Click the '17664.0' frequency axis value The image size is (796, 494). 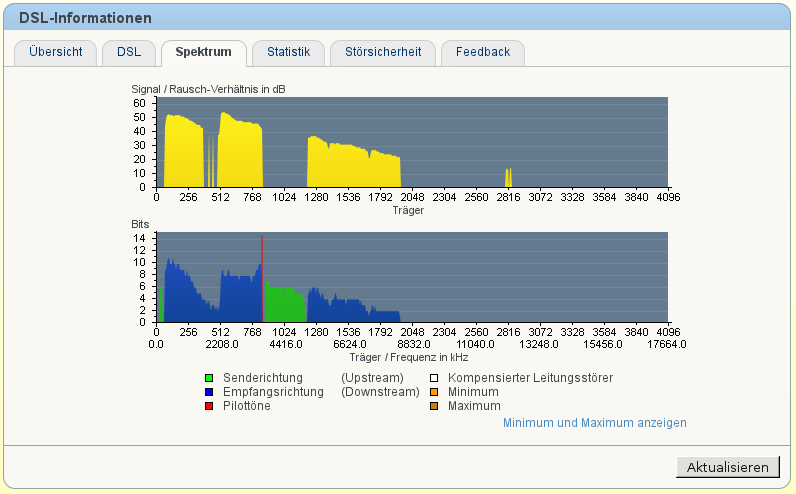pos(667,344)
